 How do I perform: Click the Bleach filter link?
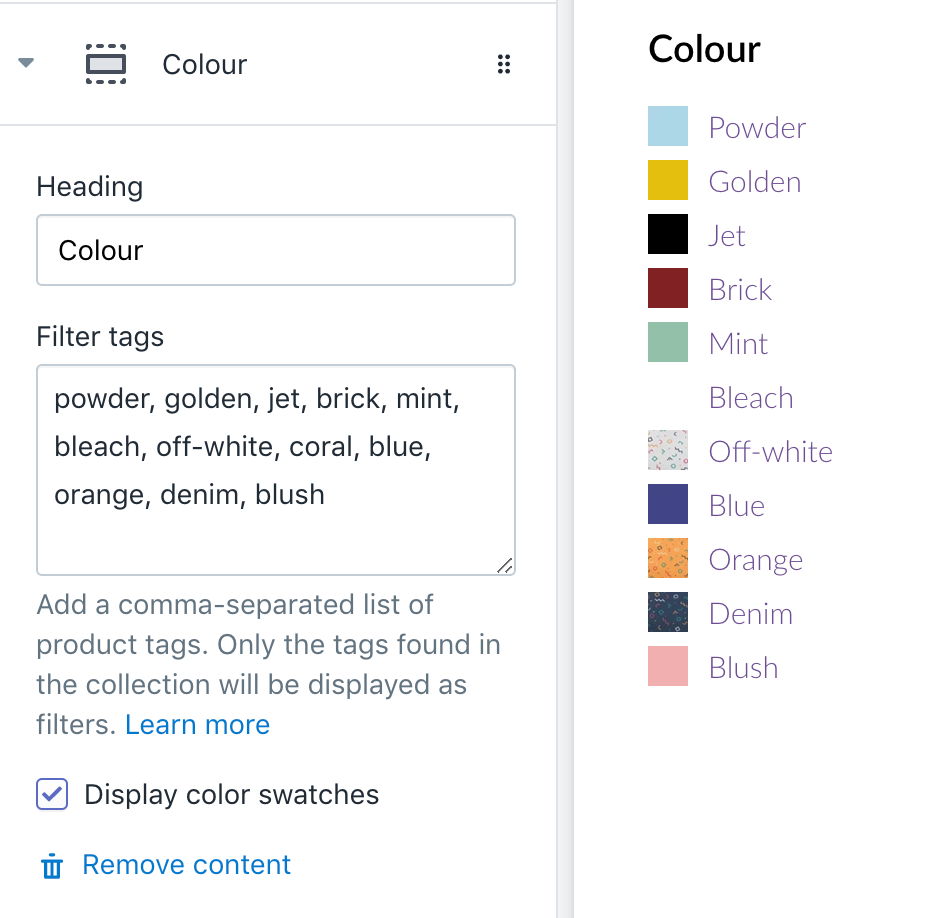pyautogui.click(x=750, y=398)
